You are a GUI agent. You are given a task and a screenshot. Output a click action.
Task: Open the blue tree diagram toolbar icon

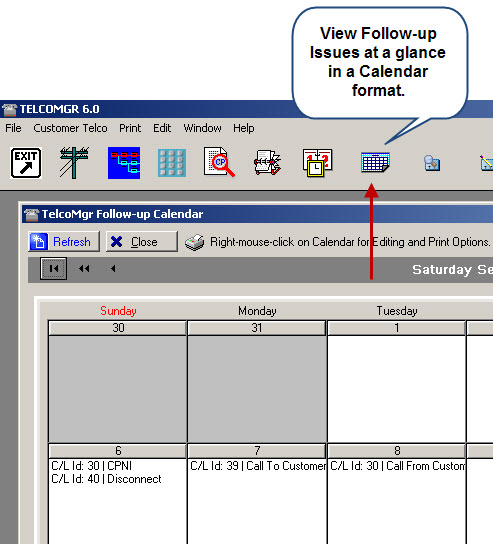click(124, 163)
